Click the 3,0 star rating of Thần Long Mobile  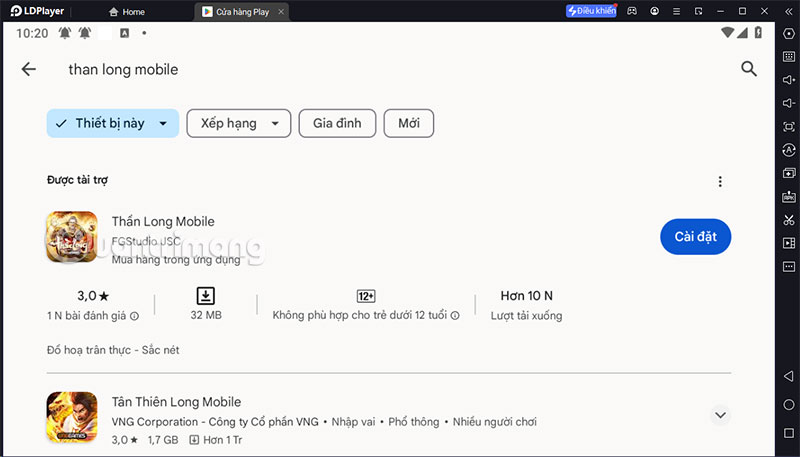click(93, 296)
